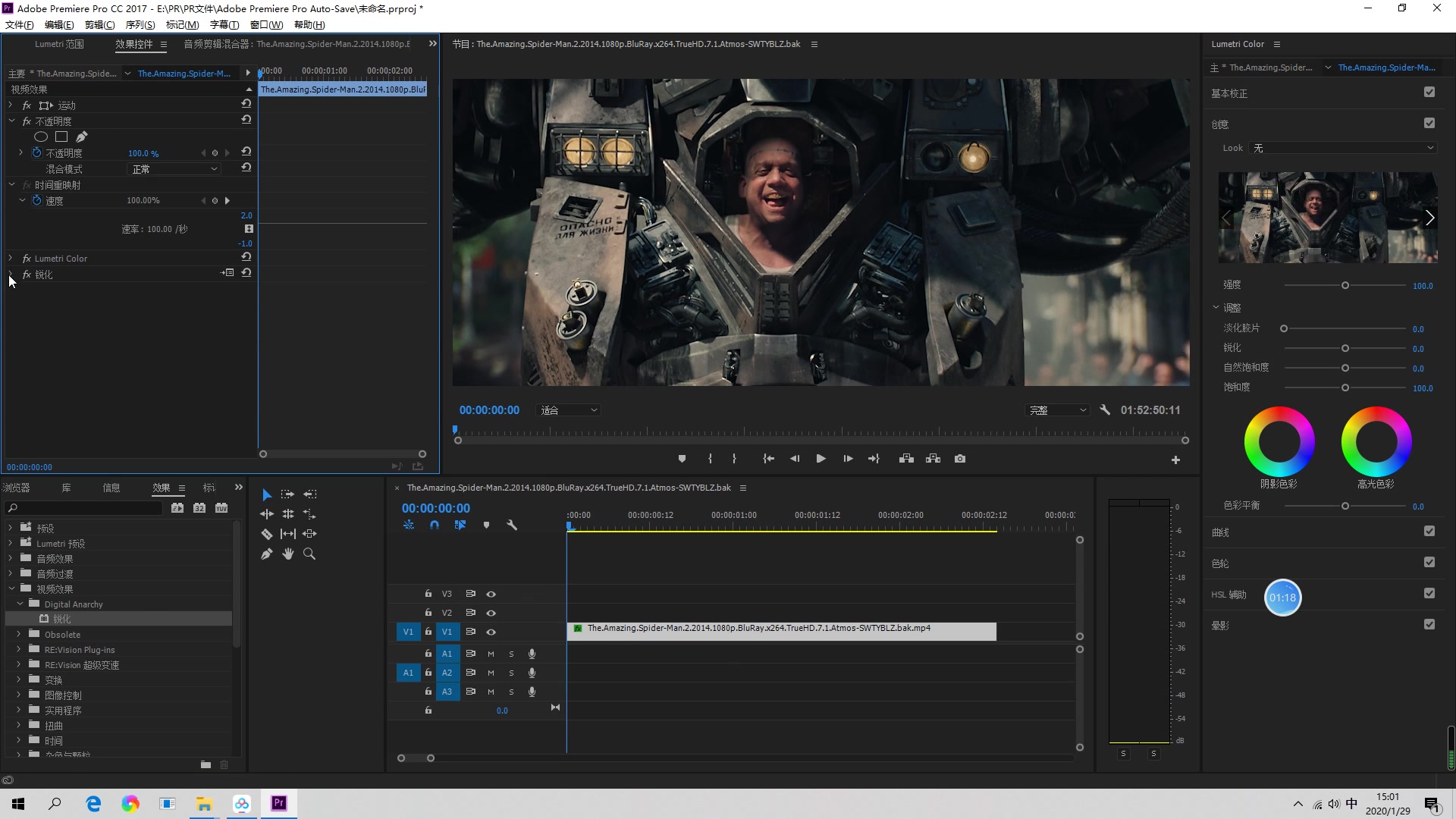
Task: Switch to Lumetri Scopes tab
Action: [x=59, y=44]
